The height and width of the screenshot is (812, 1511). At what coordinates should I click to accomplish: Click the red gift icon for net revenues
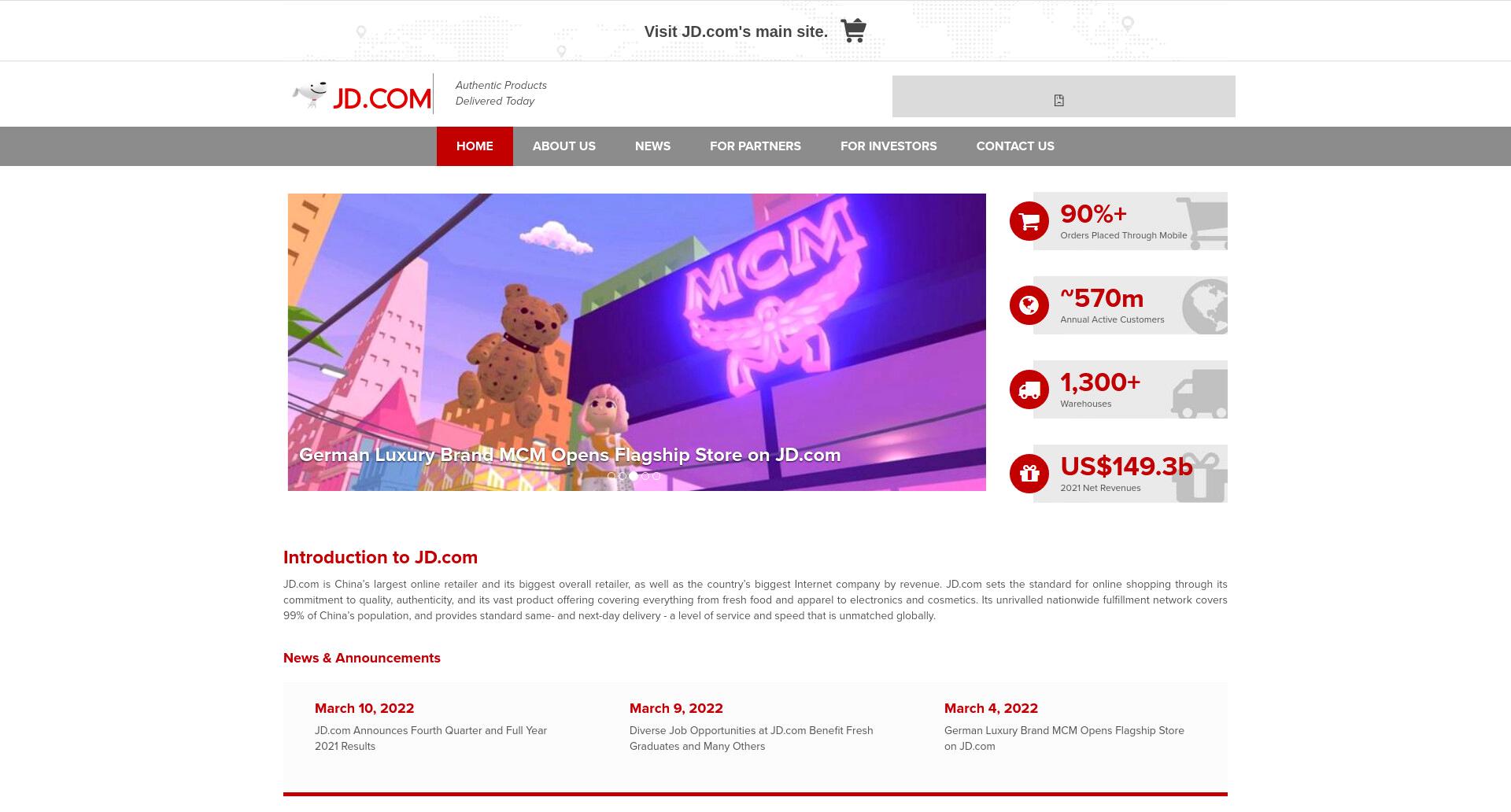(x=1029, y=474)
